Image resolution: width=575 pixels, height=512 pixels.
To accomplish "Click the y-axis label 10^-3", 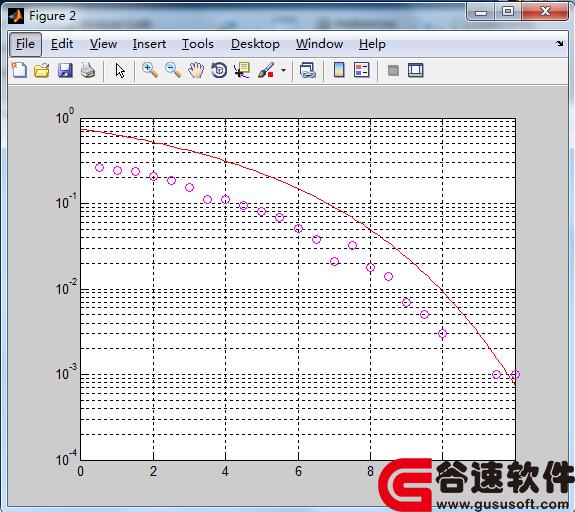I will coord(66,373).
